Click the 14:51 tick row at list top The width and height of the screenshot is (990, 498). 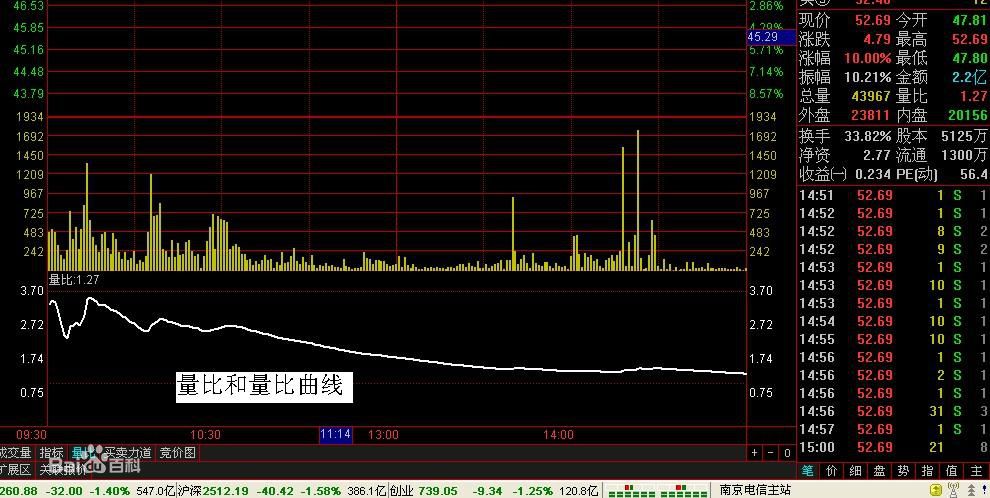click(x=893, y=196)
